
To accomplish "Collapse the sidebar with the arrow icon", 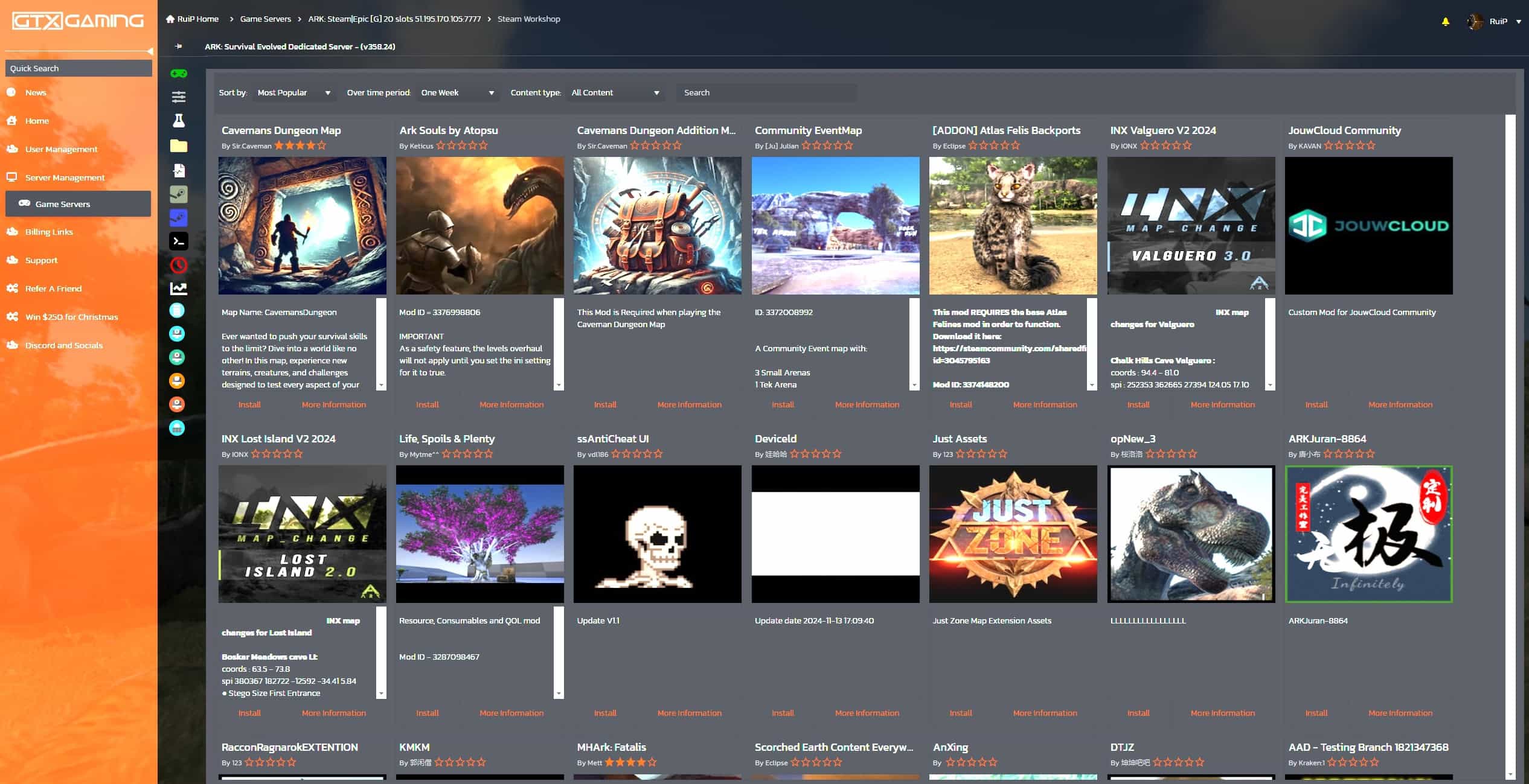I will coord(150,51).
